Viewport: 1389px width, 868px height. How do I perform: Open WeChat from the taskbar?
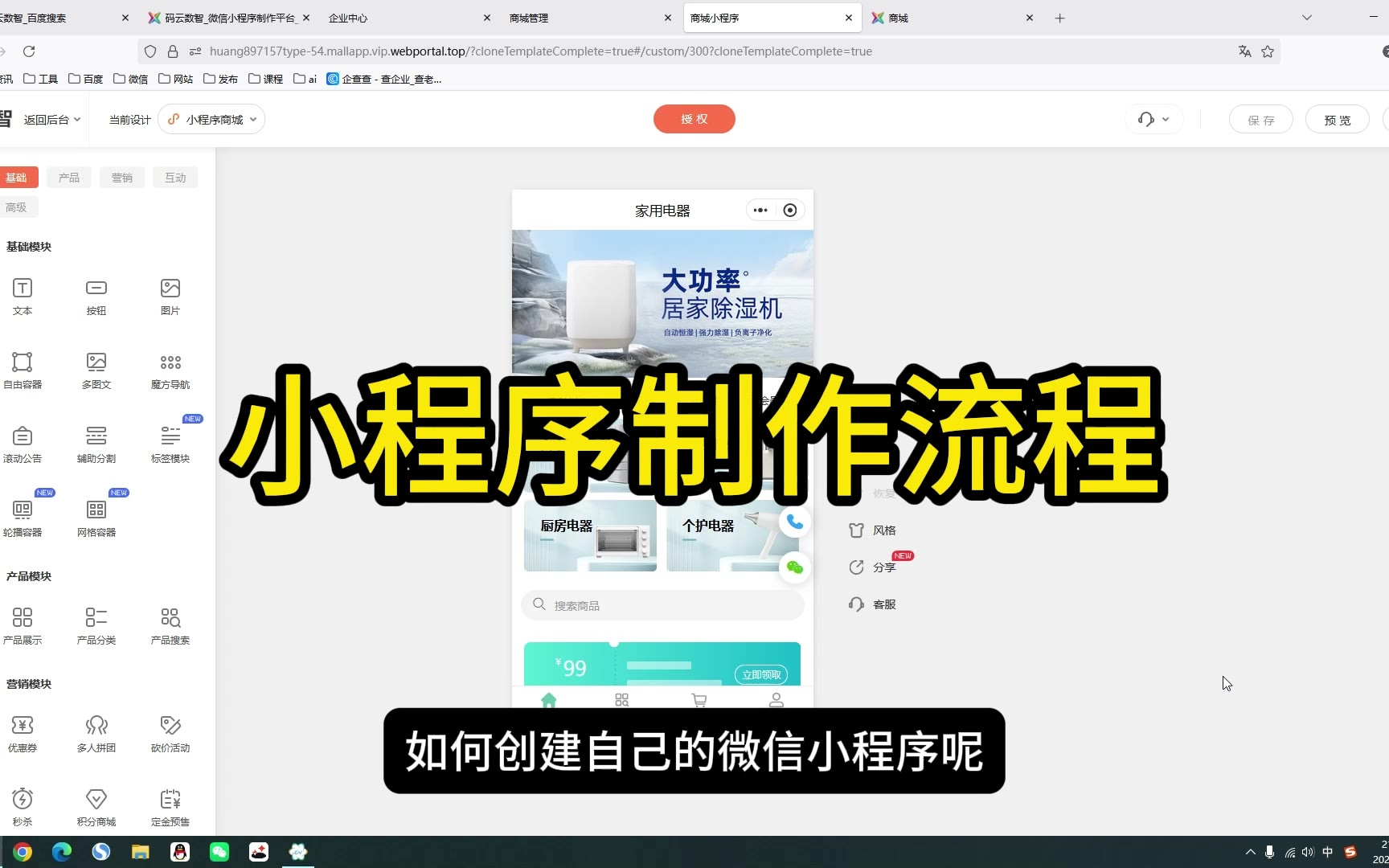click(219, 852)
